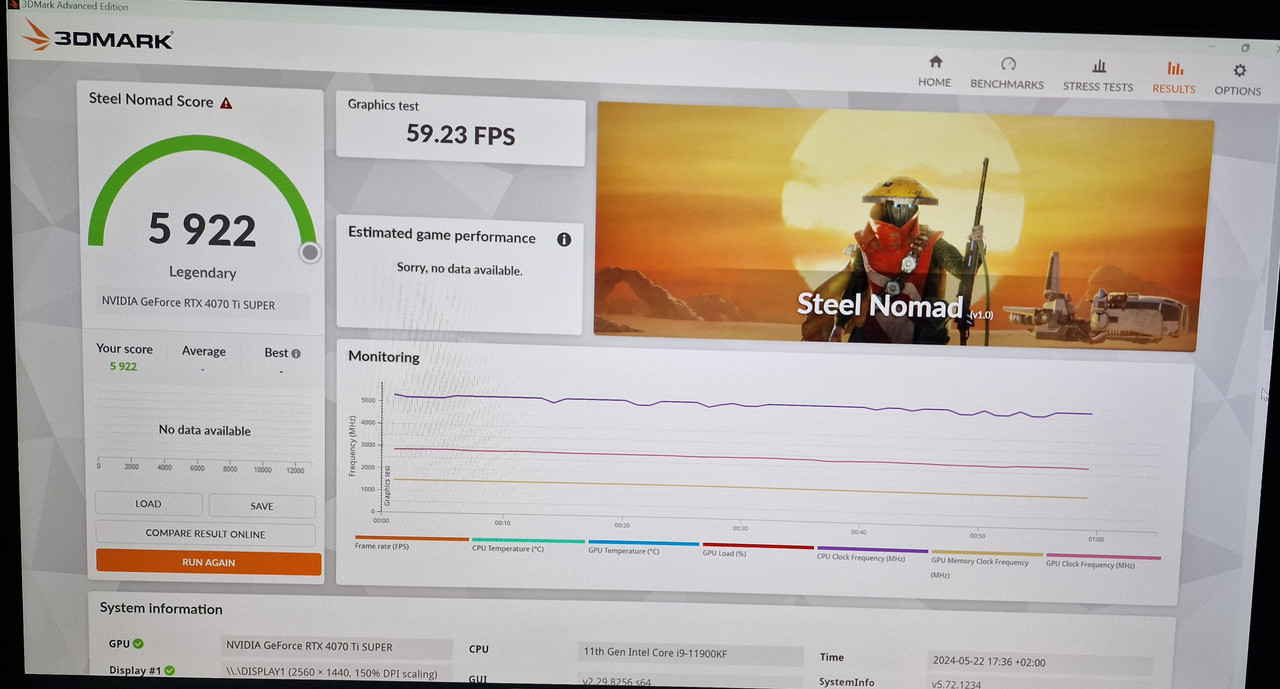Show the Estimated game performance info icon
This screenshot has width=1280, height=689.
pyautogui.click(x=564, y=240)
